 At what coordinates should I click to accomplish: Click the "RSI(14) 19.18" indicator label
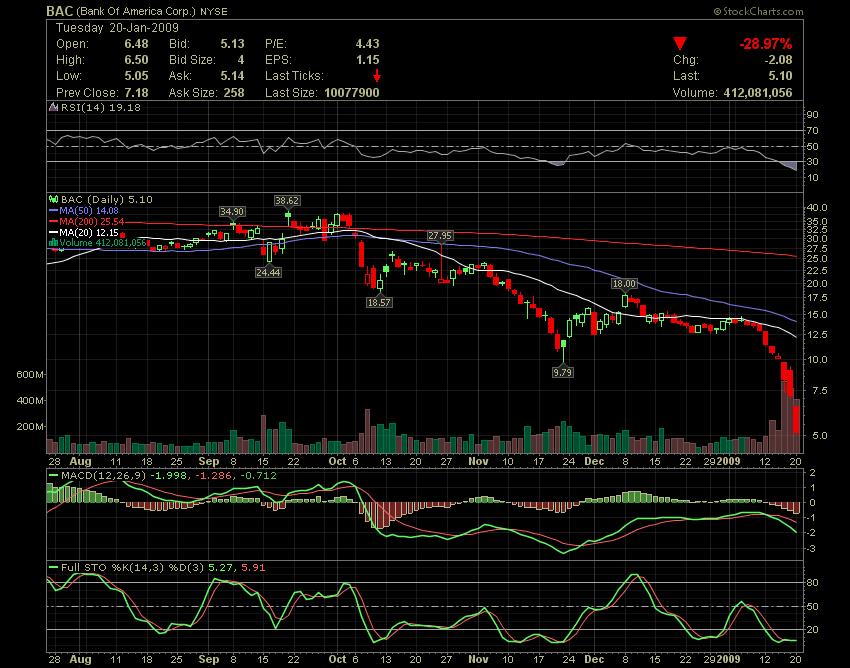coord(100,107)
